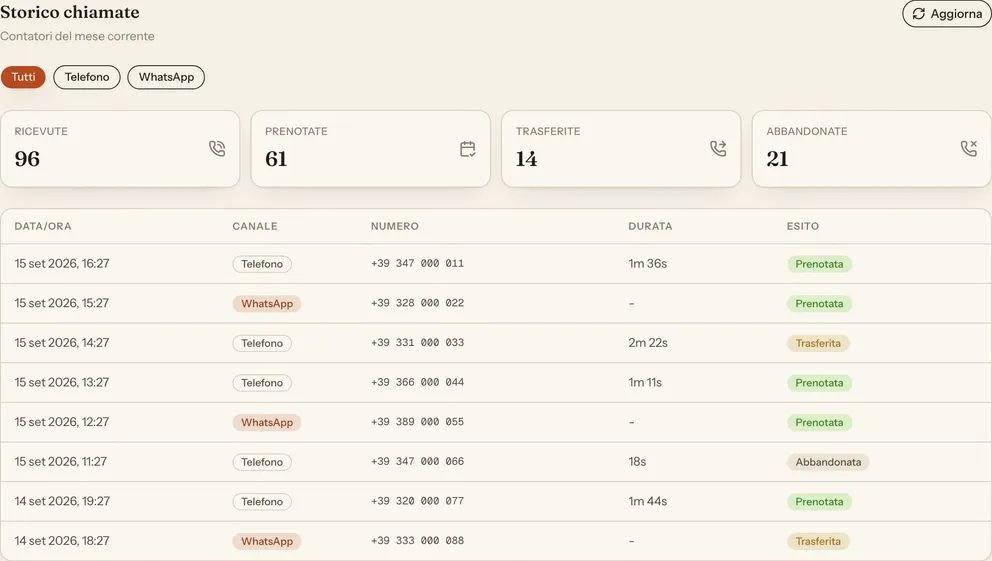Screen dimensions: 992x561
Task: Click the Telefono badge in the 16:27 row
Action: (262, 264)
